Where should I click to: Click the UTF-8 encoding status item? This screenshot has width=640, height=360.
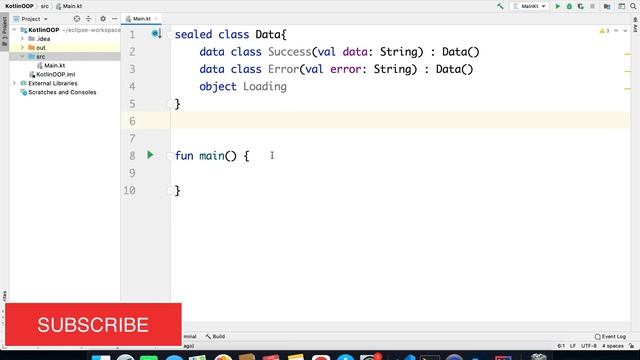point(588,346)
